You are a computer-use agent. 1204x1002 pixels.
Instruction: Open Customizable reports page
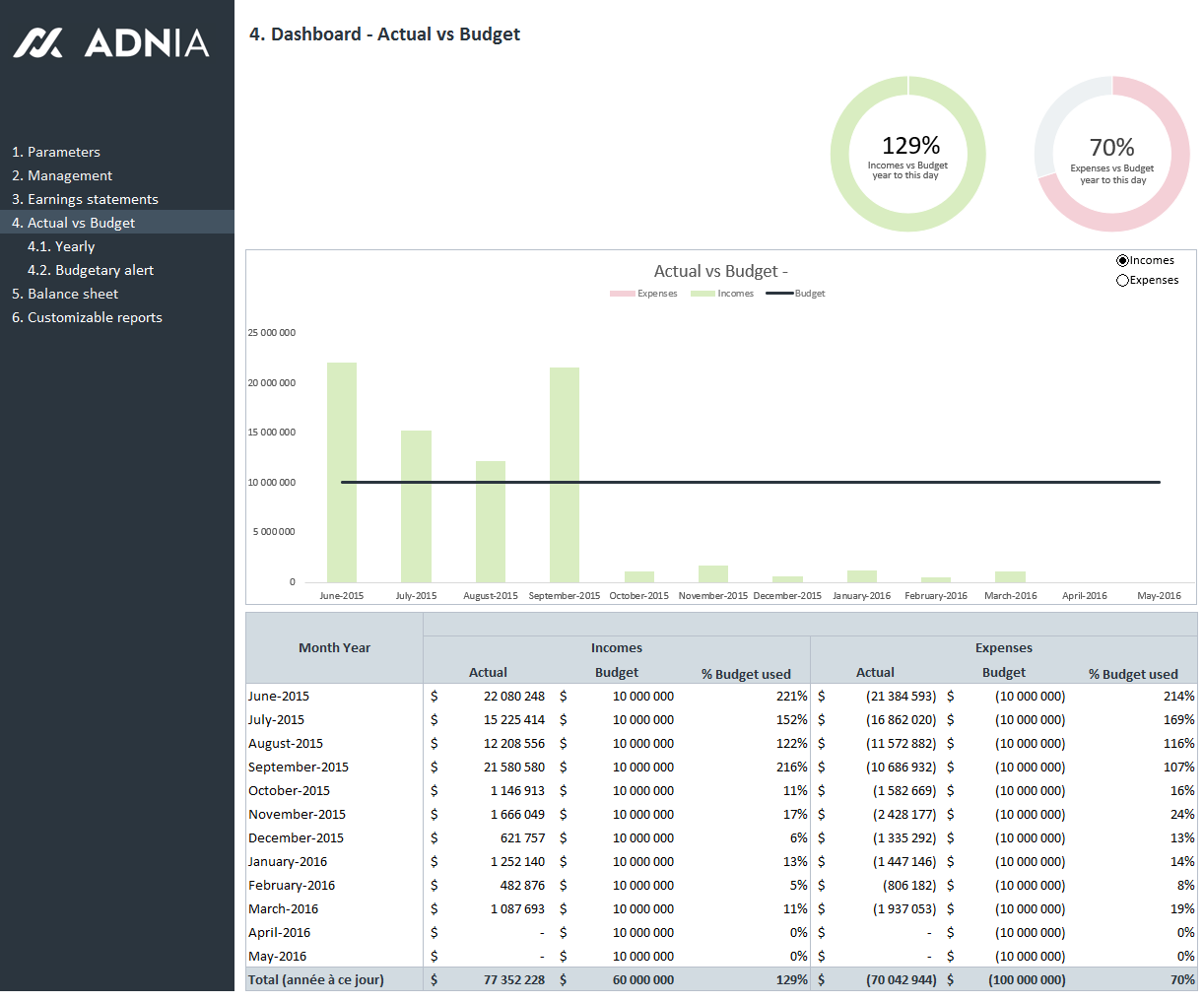click(87, 317)
